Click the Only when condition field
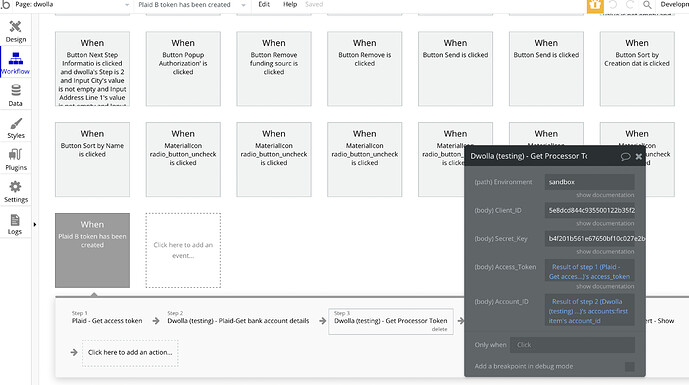689x385 pixels. coord(572,345)
